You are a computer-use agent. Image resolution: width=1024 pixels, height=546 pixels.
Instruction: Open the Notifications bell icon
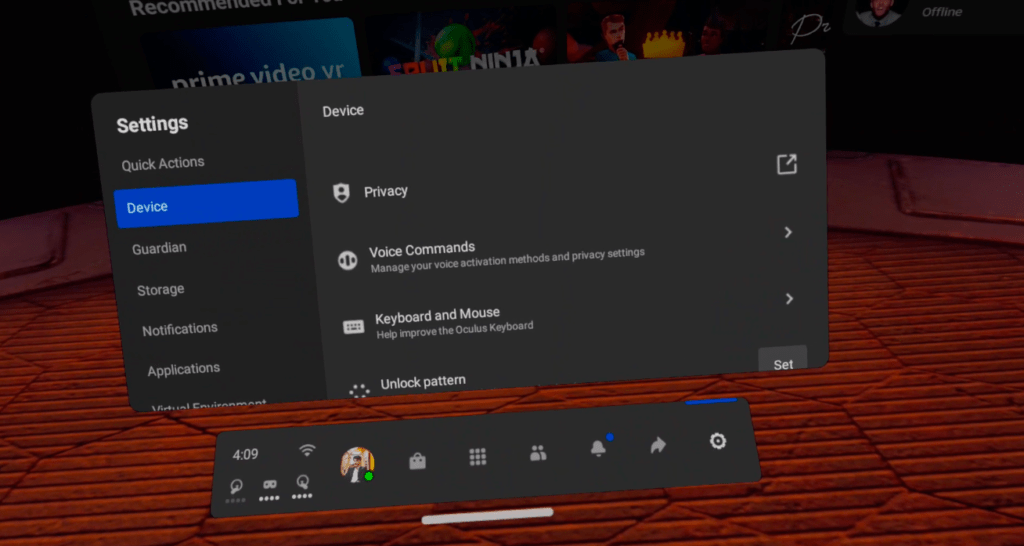(x=598, y=448)
